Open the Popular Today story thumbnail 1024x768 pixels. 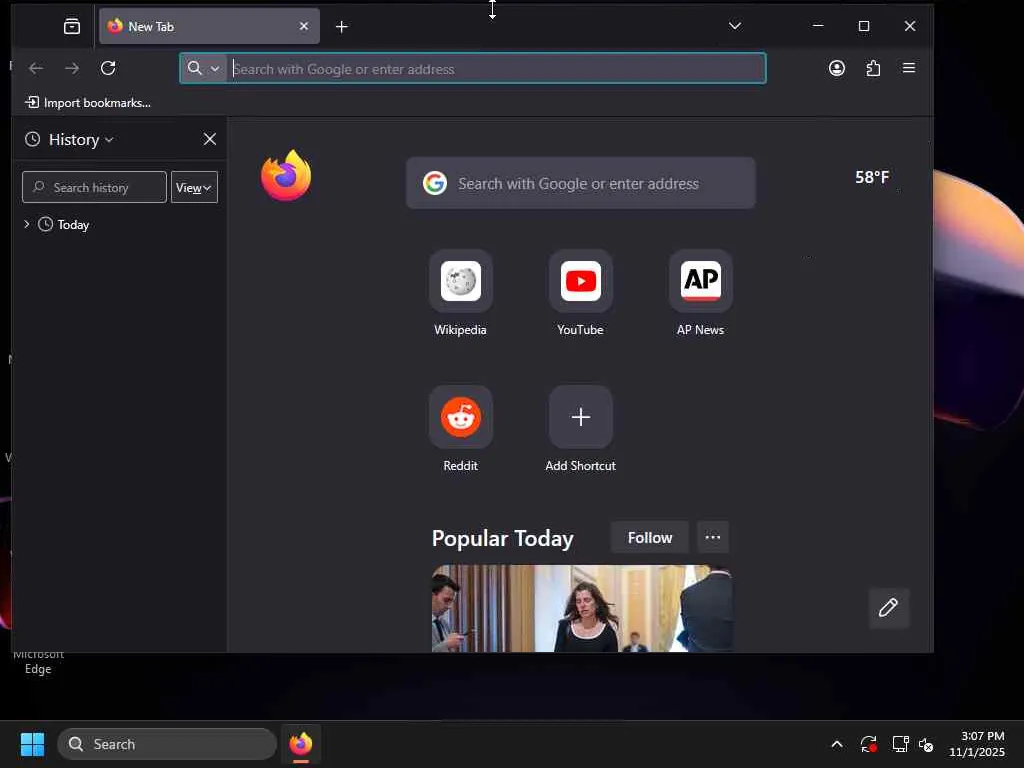pyautogui.click(x=582, y=609)
